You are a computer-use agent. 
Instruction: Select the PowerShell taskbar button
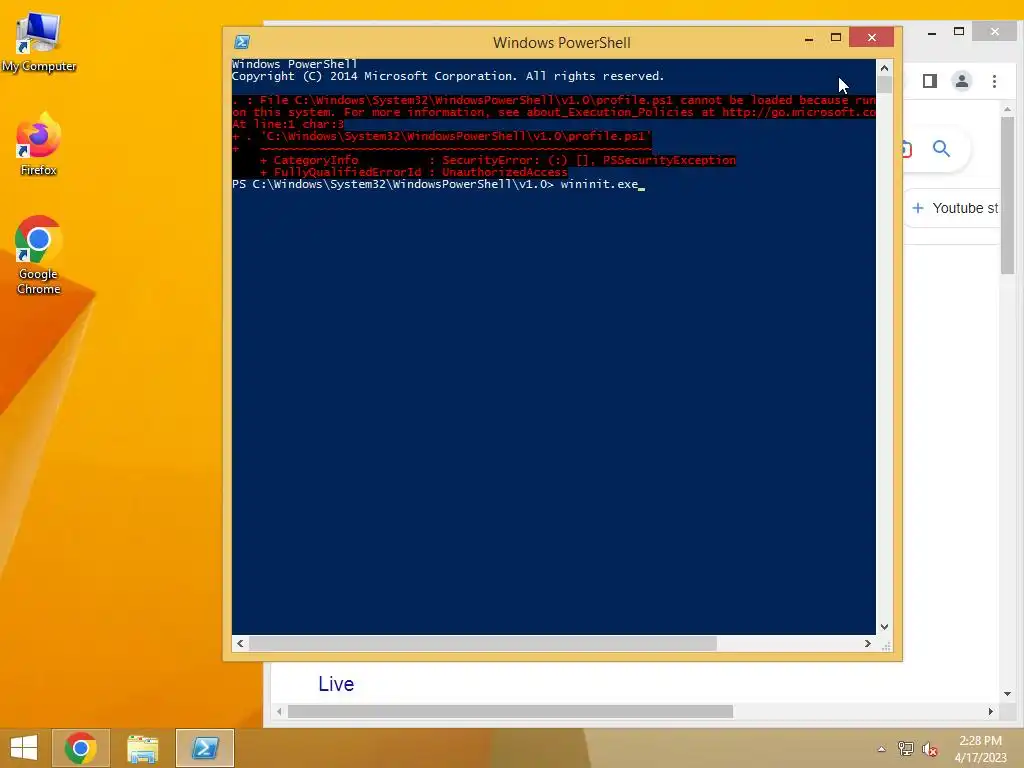204,748
